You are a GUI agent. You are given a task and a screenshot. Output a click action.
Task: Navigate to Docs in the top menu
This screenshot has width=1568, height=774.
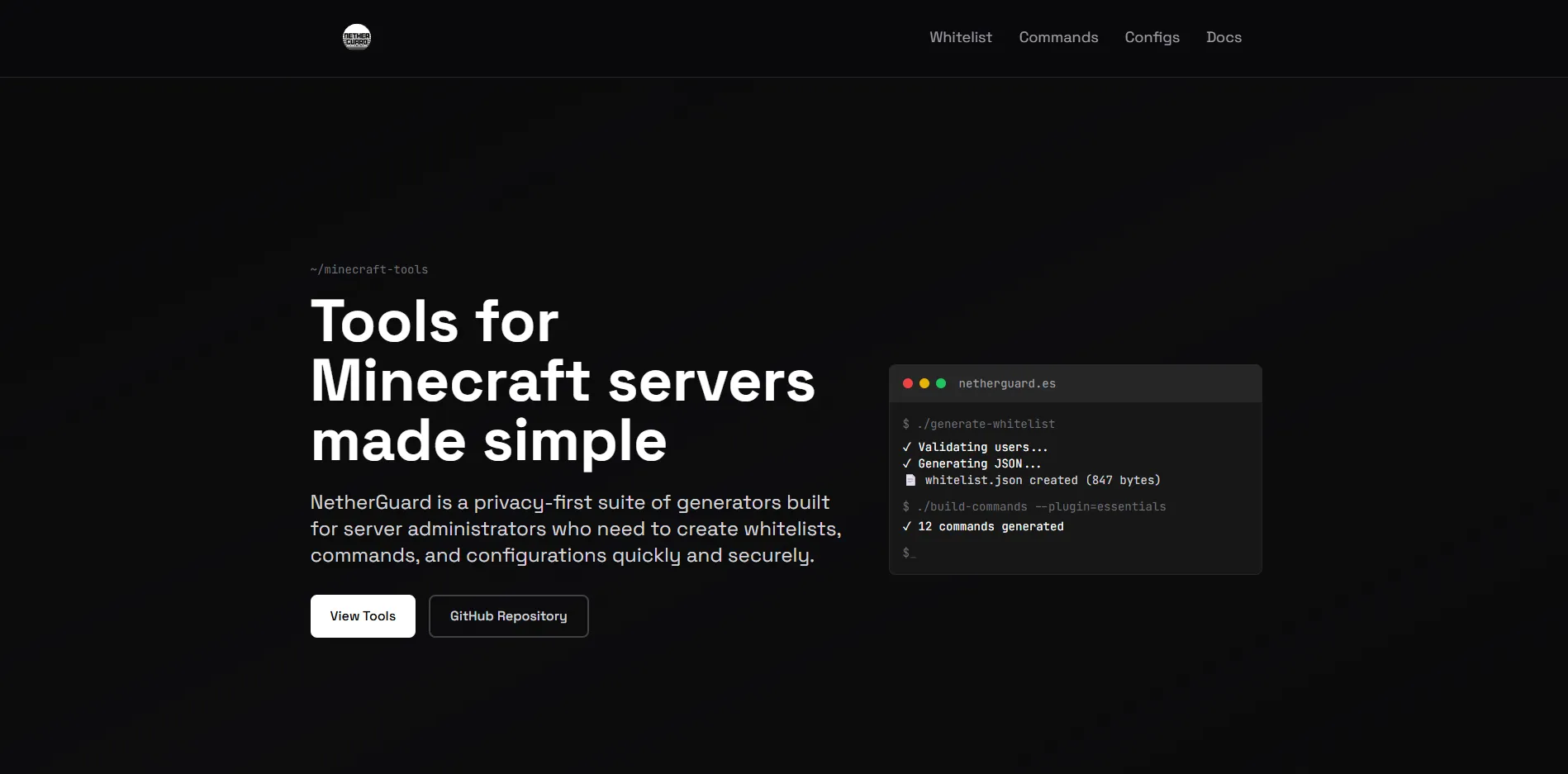(x=1224, y=37)
